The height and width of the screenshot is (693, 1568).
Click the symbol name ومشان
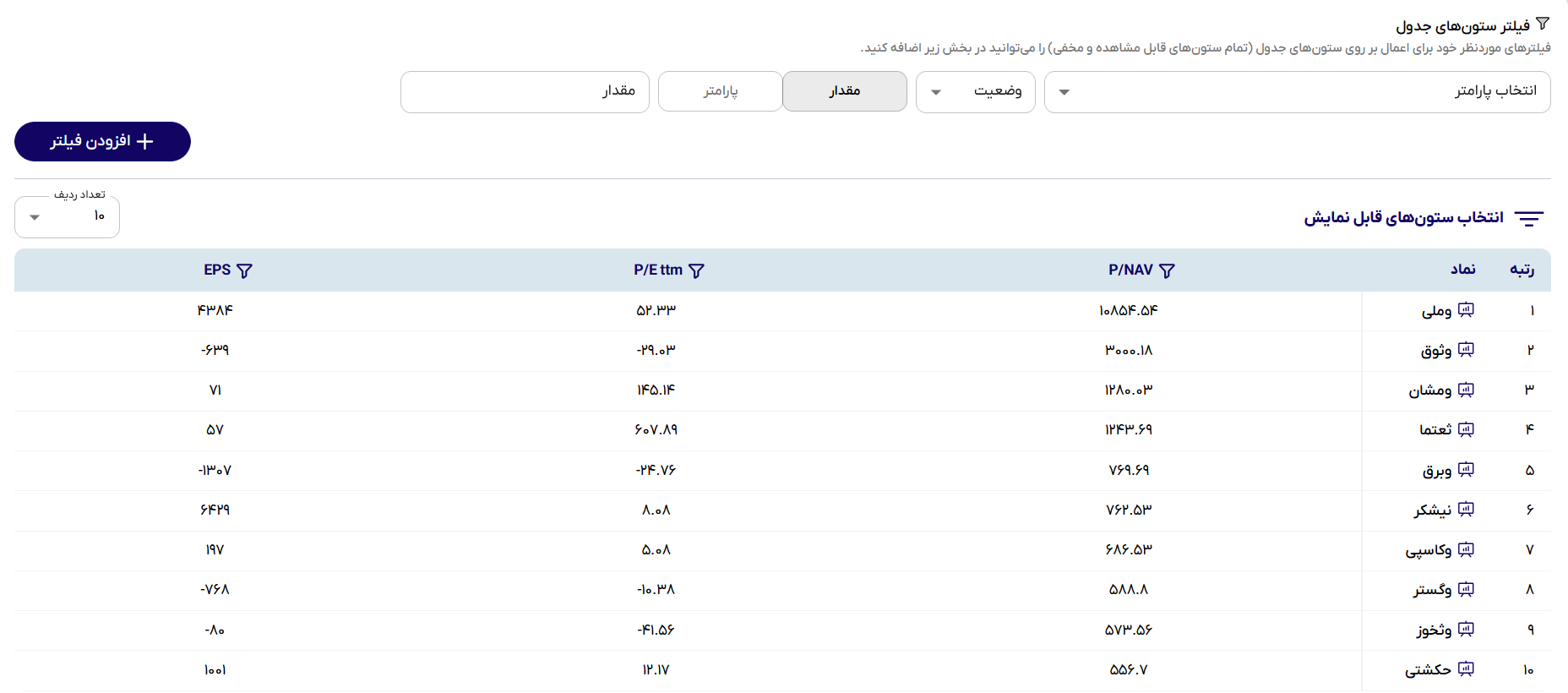[1430, 390]
